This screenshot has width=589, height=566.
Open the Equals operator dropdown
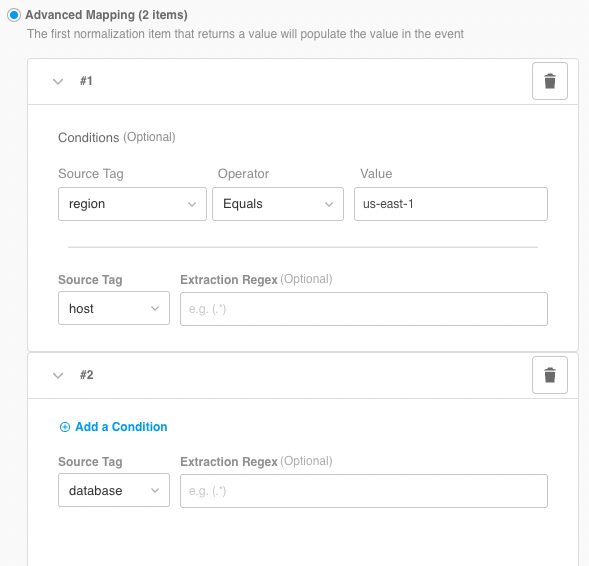point(278,204)
